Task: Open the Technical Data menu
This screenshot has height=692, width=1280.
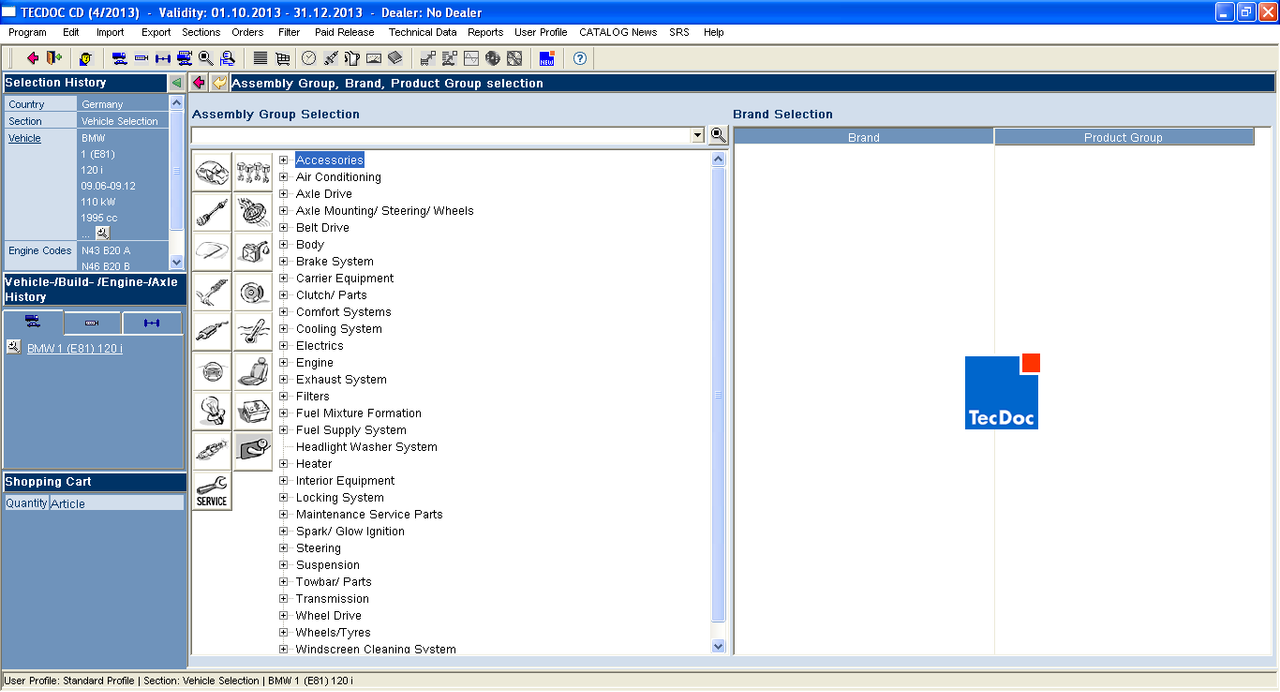Action: click(x=423, y=32)
